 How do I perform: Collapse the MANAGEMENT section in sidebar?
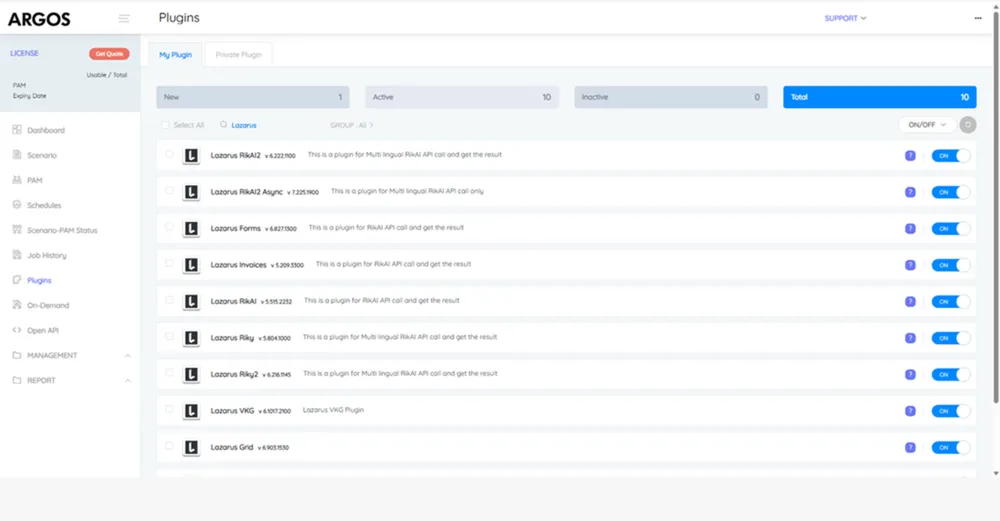point(127,355)
